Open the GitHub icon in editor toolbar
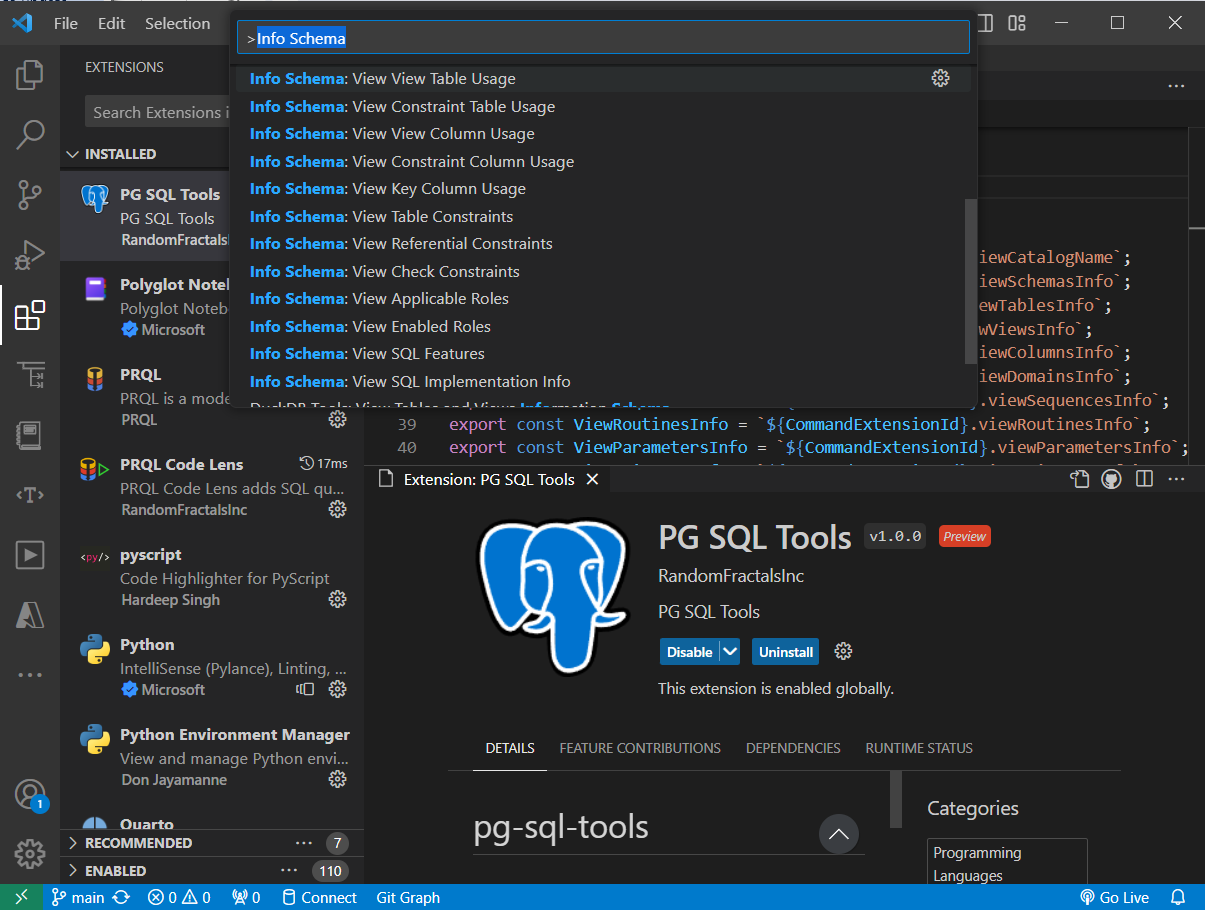Screen dimensions: 1205x910 (1111, 479)
